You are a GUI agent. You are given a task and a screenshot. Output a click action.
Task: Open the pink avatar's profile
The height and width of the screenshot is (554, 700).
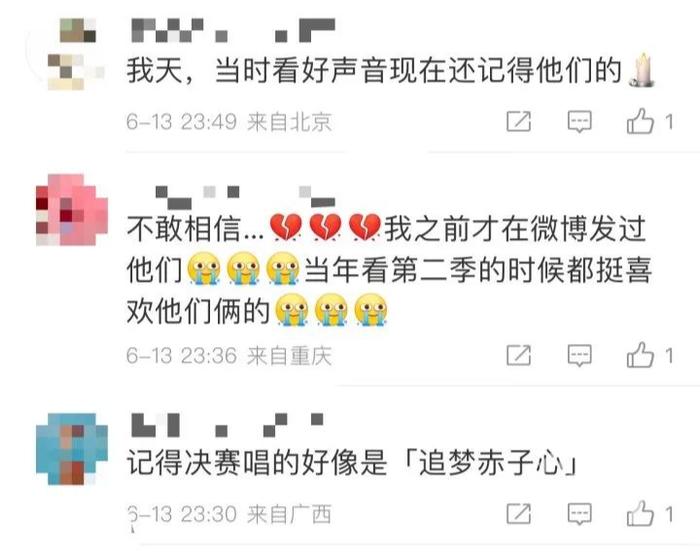click(x=71, y=210)
